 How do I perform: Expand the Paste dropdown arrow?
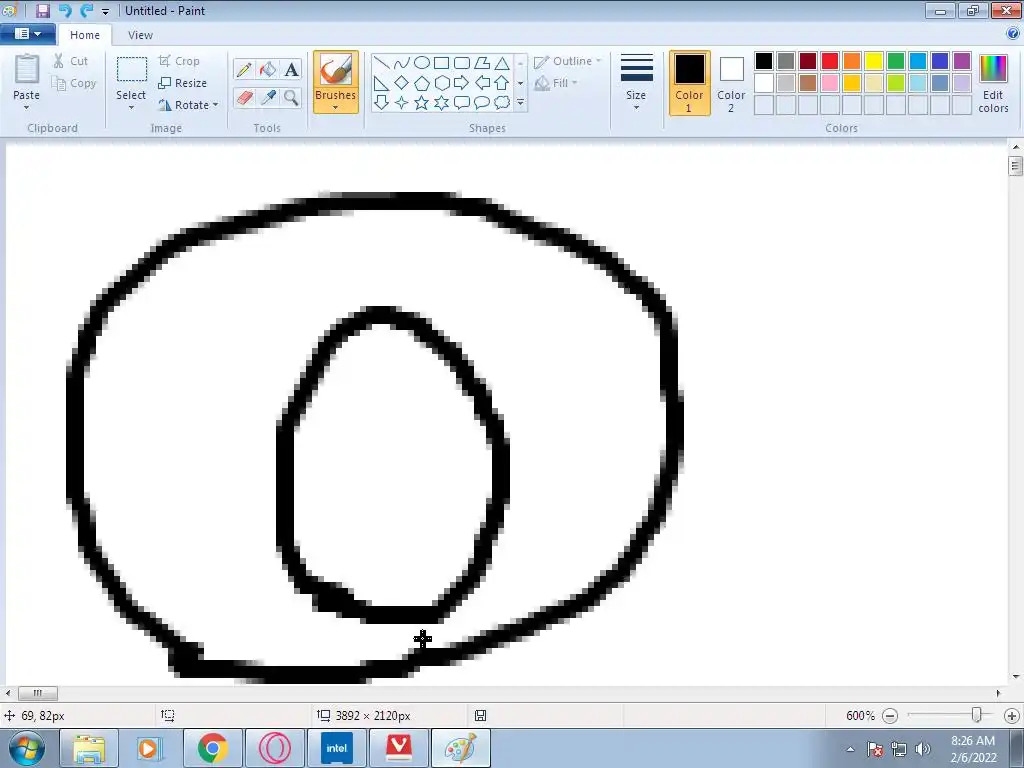point(27,108)
